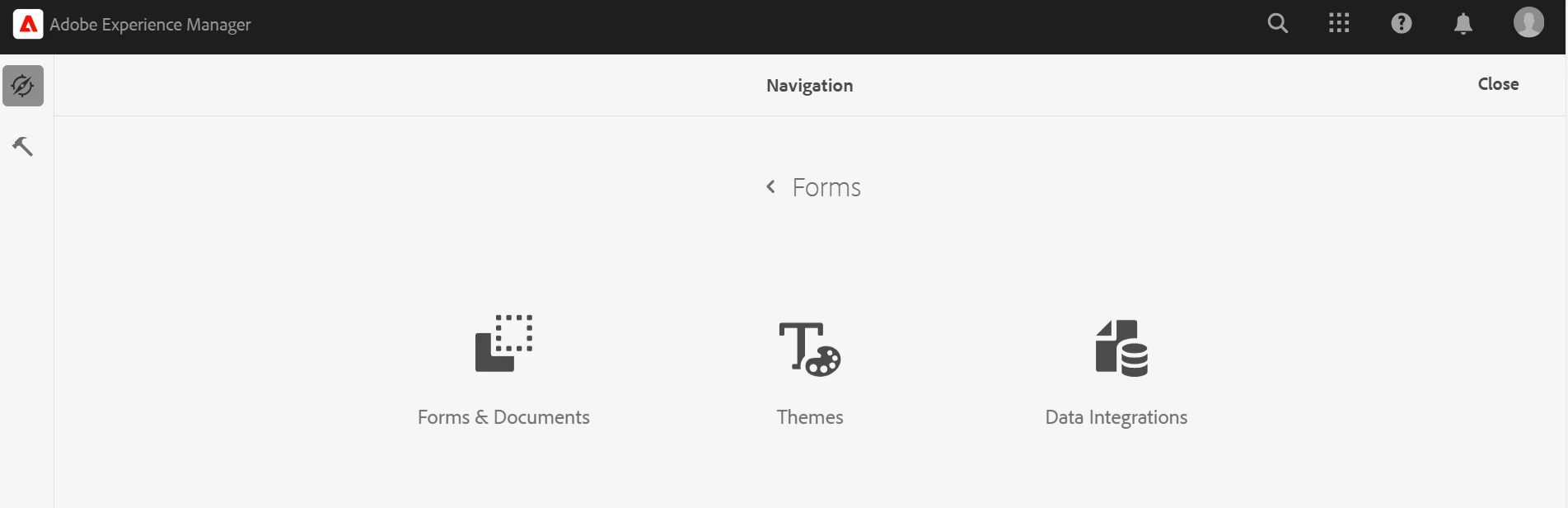This screenshot has height=508, width=1568.
Task: Click the Data Integrations text label
Action: click(1116, 417)
